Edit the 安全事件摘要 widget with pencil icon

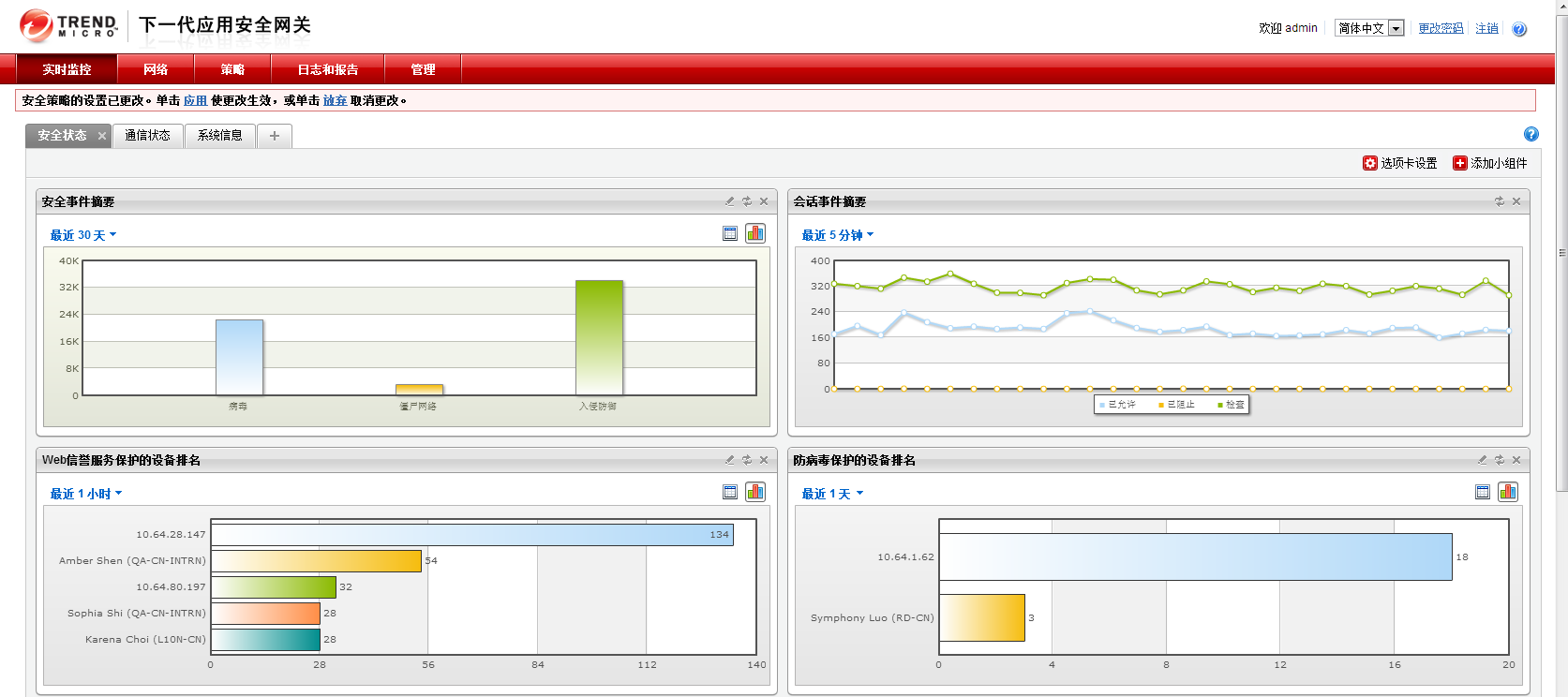(729, 201)
